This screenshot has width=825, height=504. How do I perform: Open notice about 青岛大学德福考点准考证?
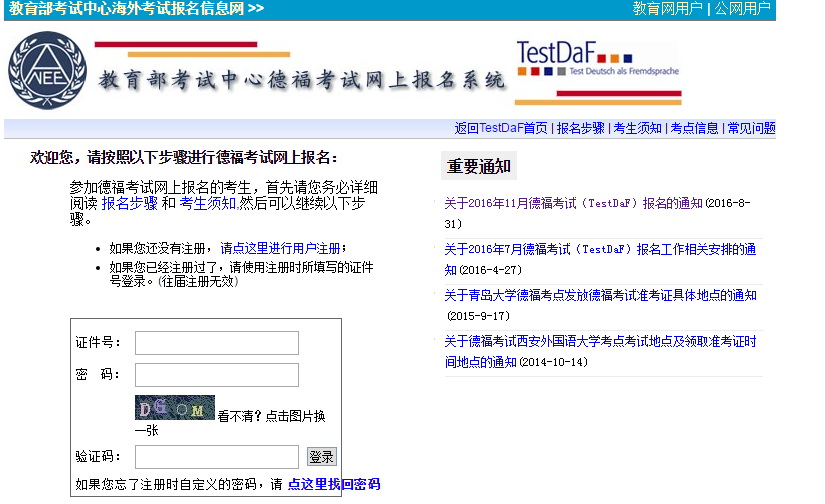600,295
